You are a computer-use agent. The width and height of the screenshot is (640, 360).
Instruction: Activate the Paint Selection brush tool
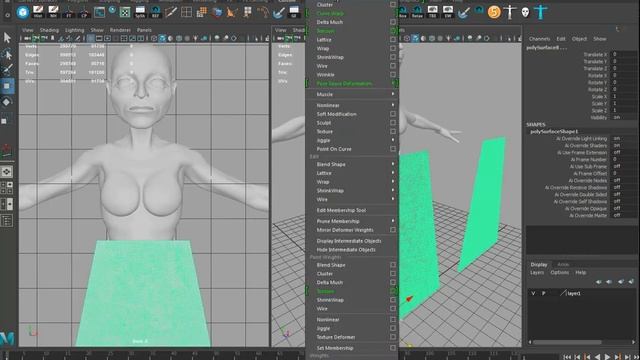7,69
